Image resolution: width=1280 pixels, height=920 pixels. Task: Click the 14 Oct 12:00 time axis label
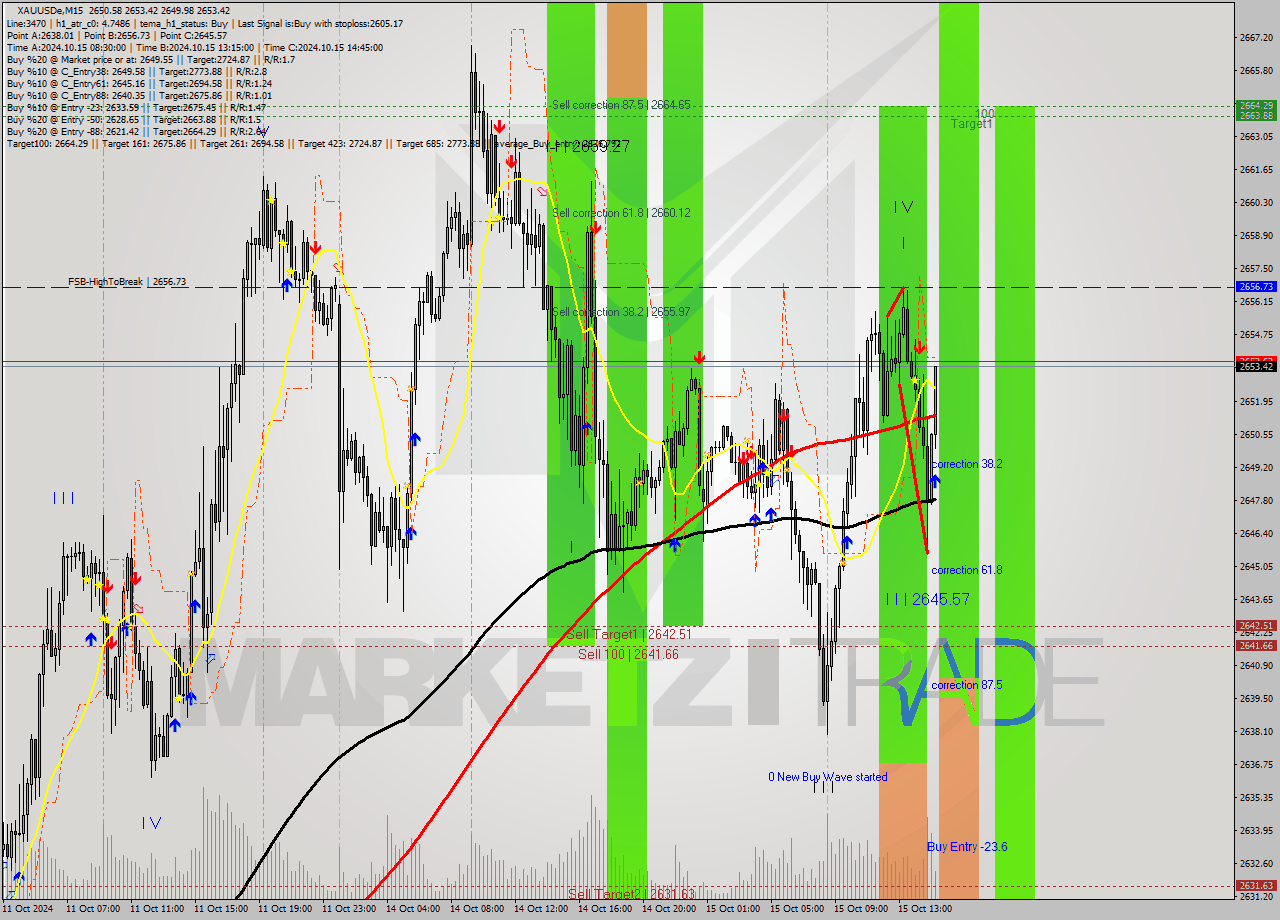[539, 909]
